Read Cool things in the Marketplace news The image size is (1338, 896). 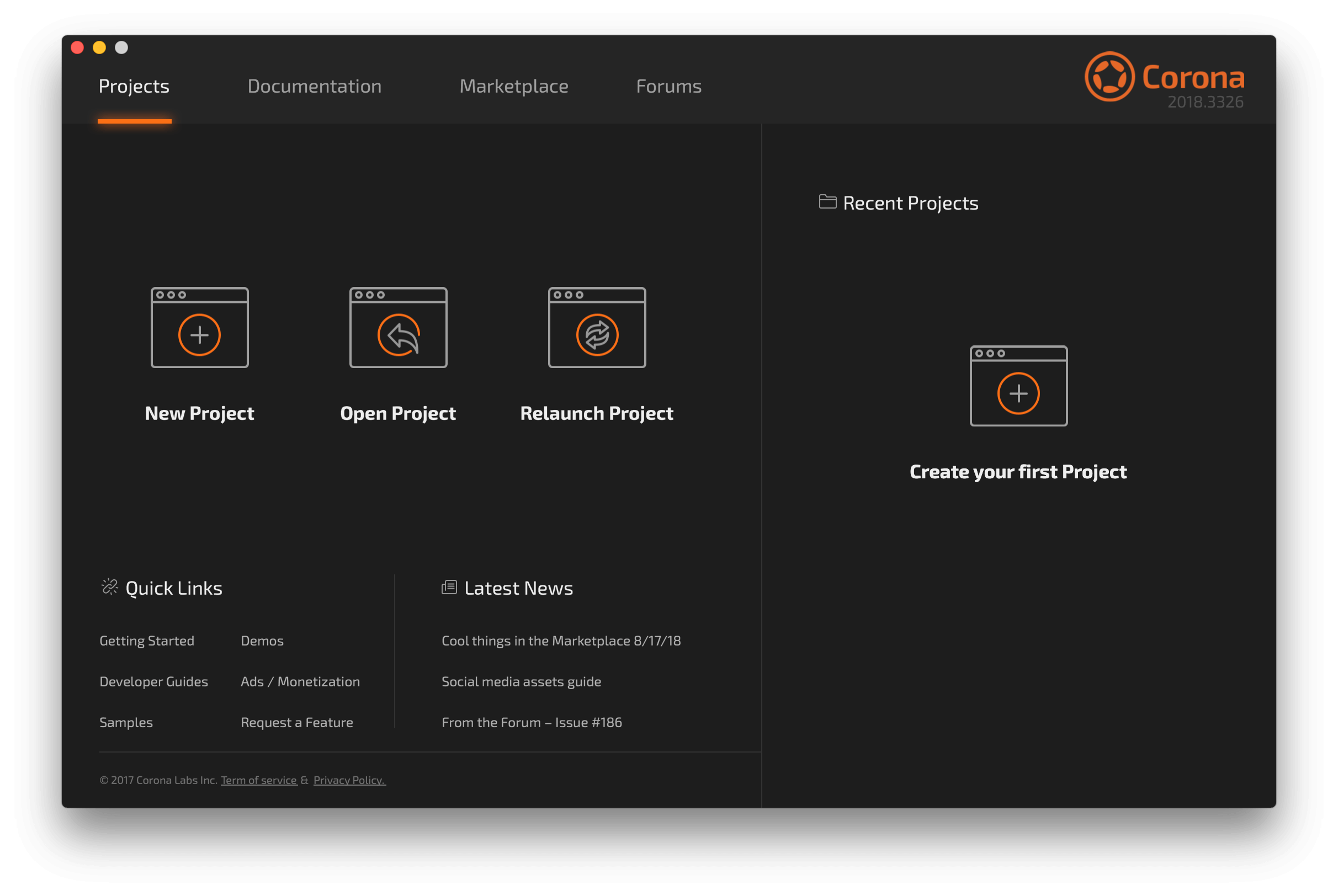[561, 641]
